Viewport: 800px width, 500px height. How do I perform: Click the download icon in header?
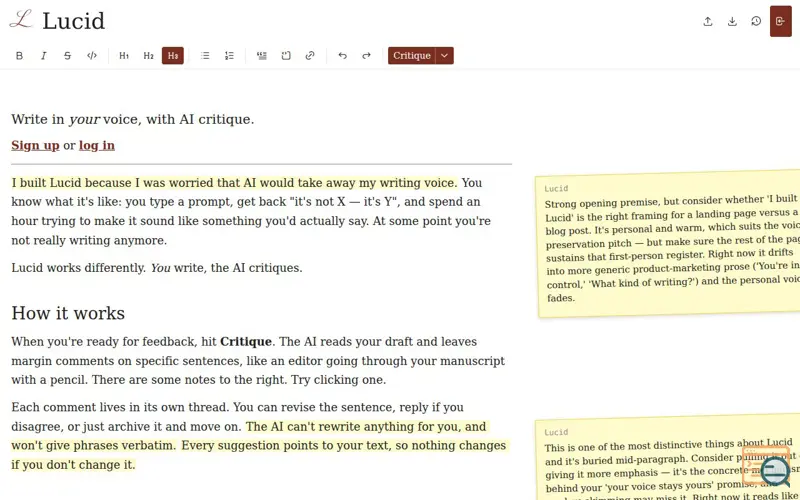(x=732, y=21)
